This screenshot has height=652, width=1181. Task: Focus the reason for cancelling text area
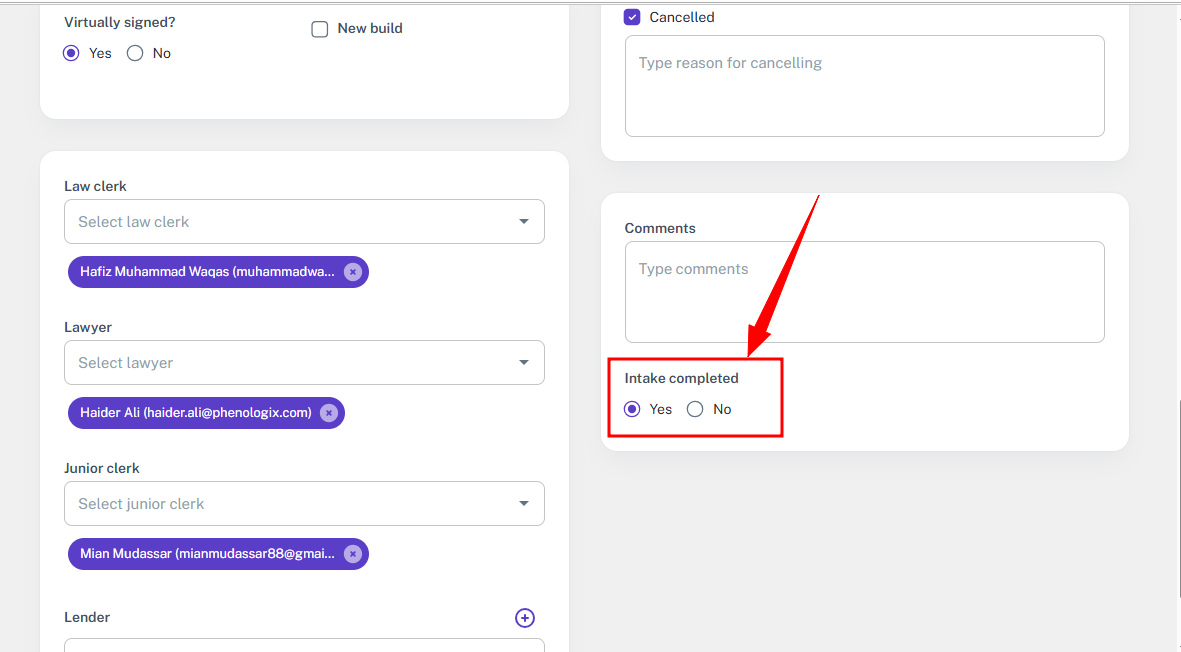click(x=865, y=86)
